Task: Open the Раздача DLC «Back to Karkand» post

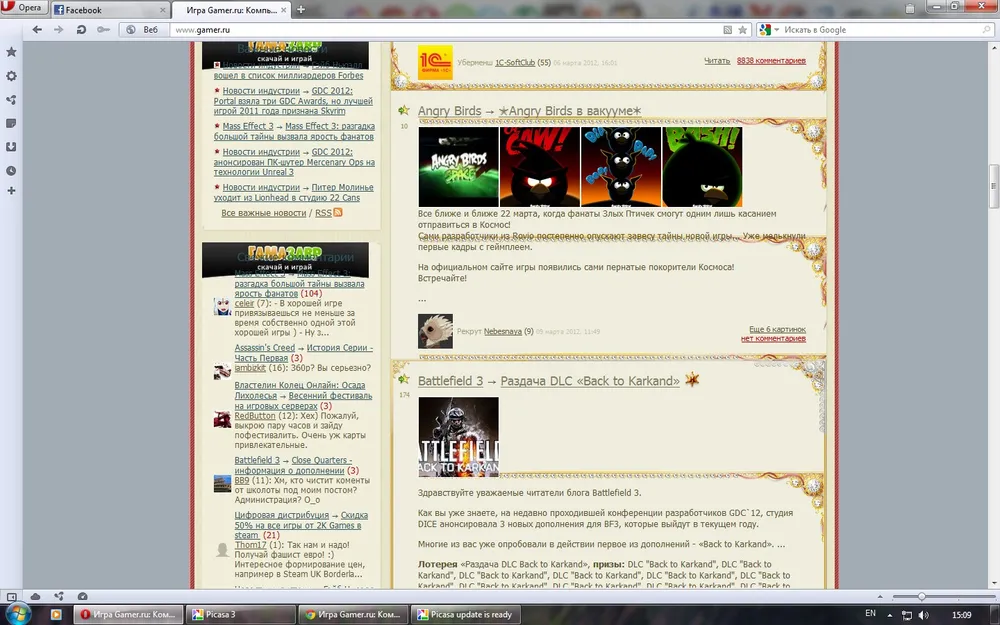Action: [590, 381]
